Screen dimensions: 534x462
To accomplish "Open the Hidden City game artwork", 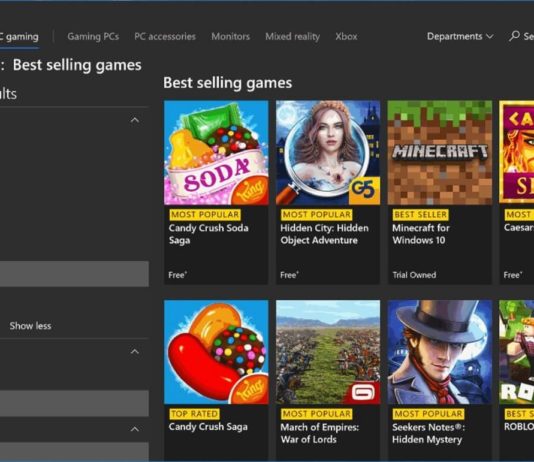I will coord(328,153).
